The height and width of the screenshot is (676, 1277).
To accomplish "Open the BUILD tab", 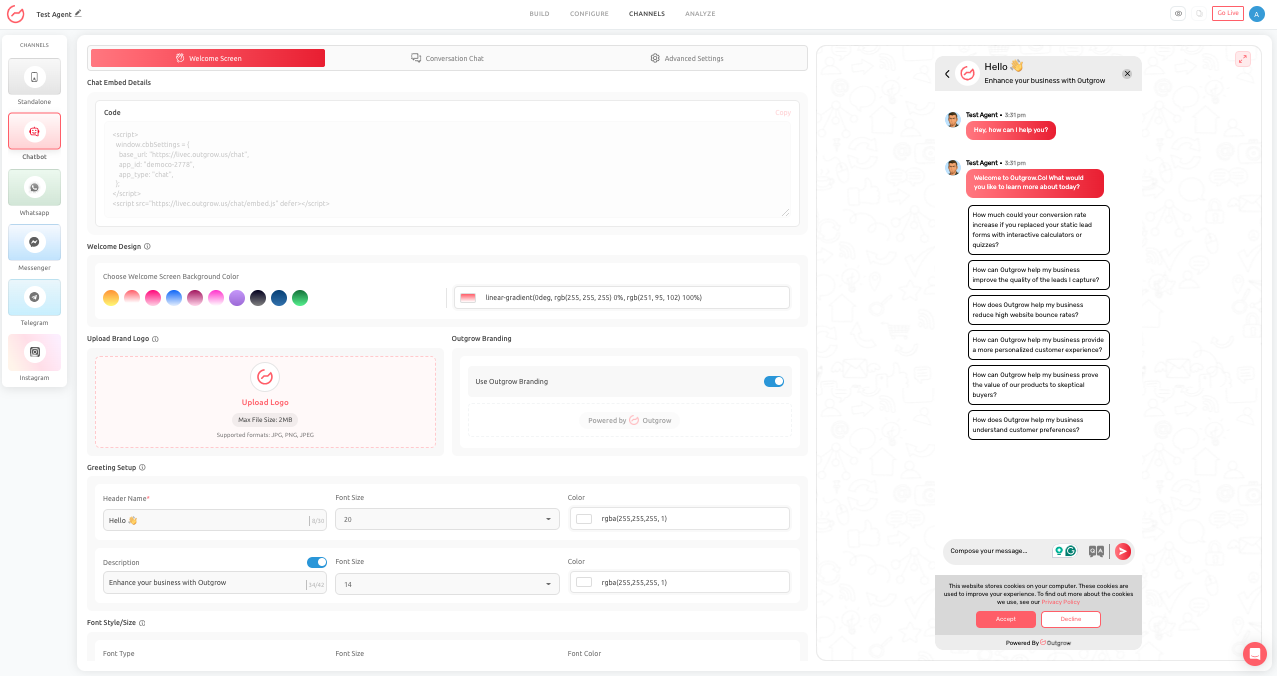I will tap(539, 14).
